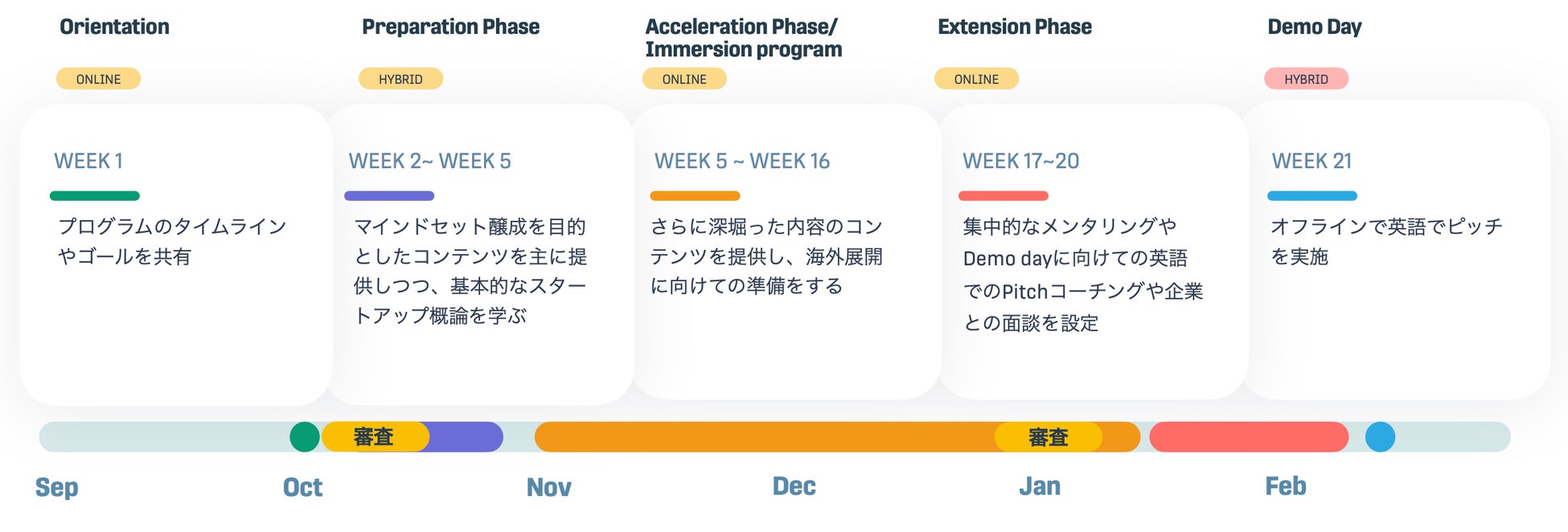Image resolution: width=1568 pixels, height=532 pixels.
Task: Click the WEEK 21 heading
Action: (1311, 161)
